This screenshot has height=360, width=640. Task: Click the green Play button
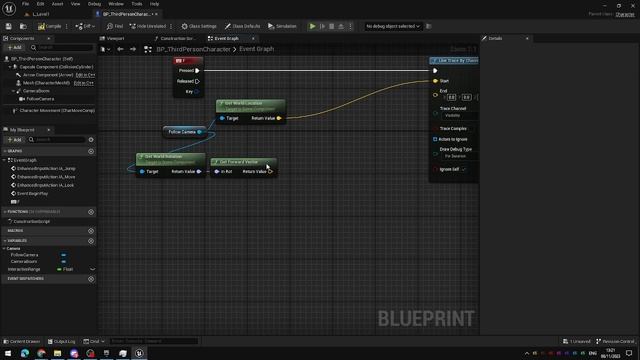[x=312, y=26]
